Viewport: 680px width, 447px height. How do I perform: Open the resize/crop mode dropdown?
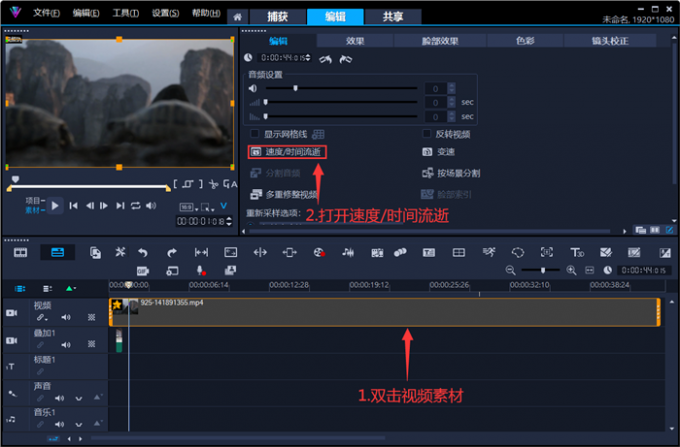(x=208, y=207)
